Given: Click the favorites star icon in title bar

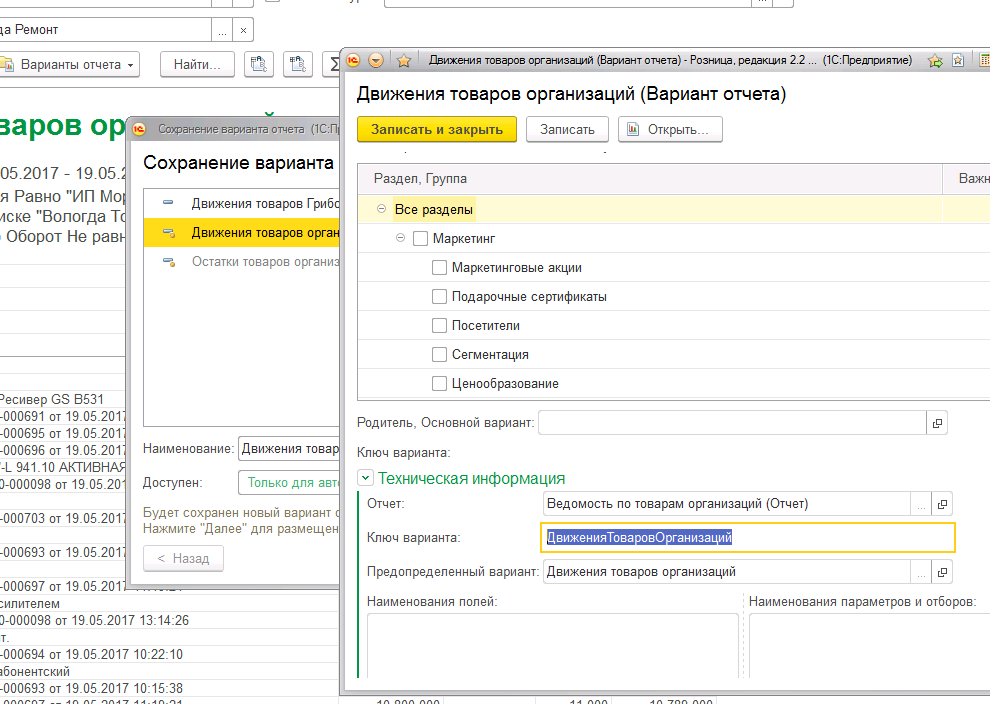Looking at the screenshot, I should [404, 61].
